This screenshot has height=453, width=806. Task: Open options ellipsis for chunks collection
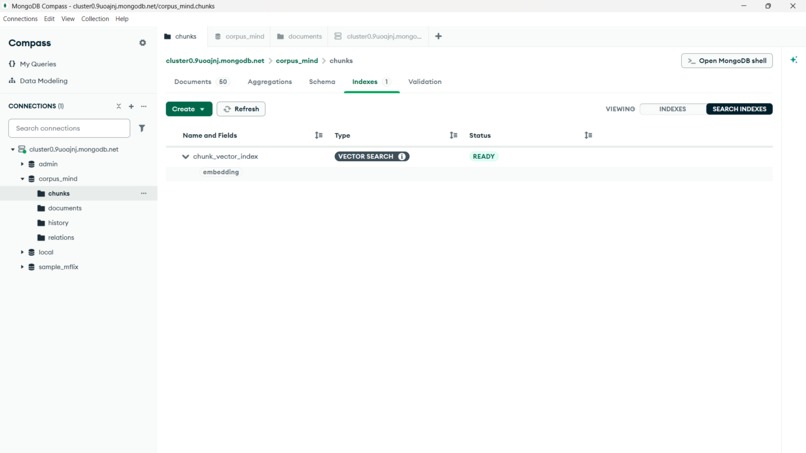click(x=143, y=193)
